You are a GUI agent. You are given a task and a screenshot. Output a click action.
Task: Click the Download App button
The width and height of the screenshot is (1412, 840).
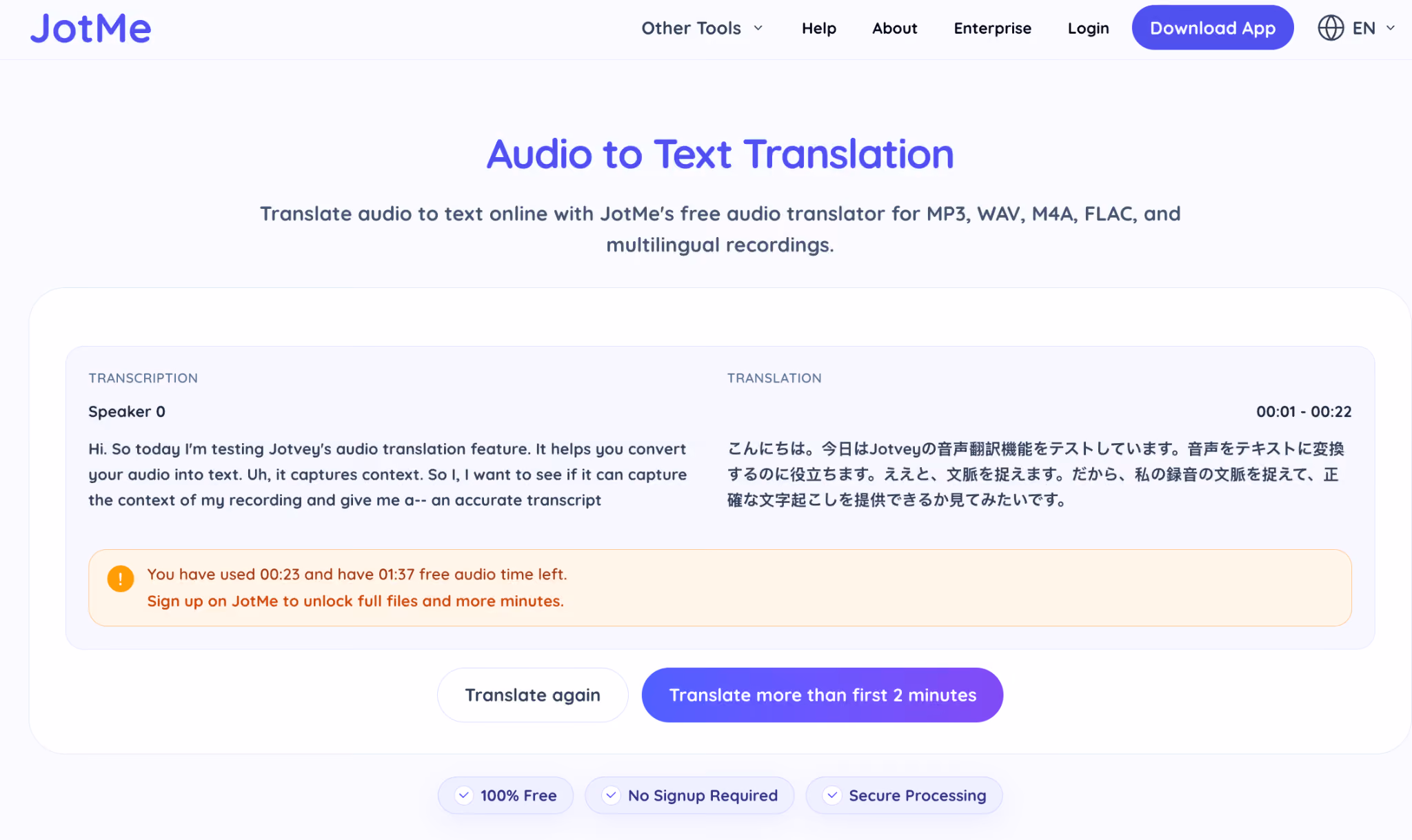pyautogui.click(x=1212, y=28)
